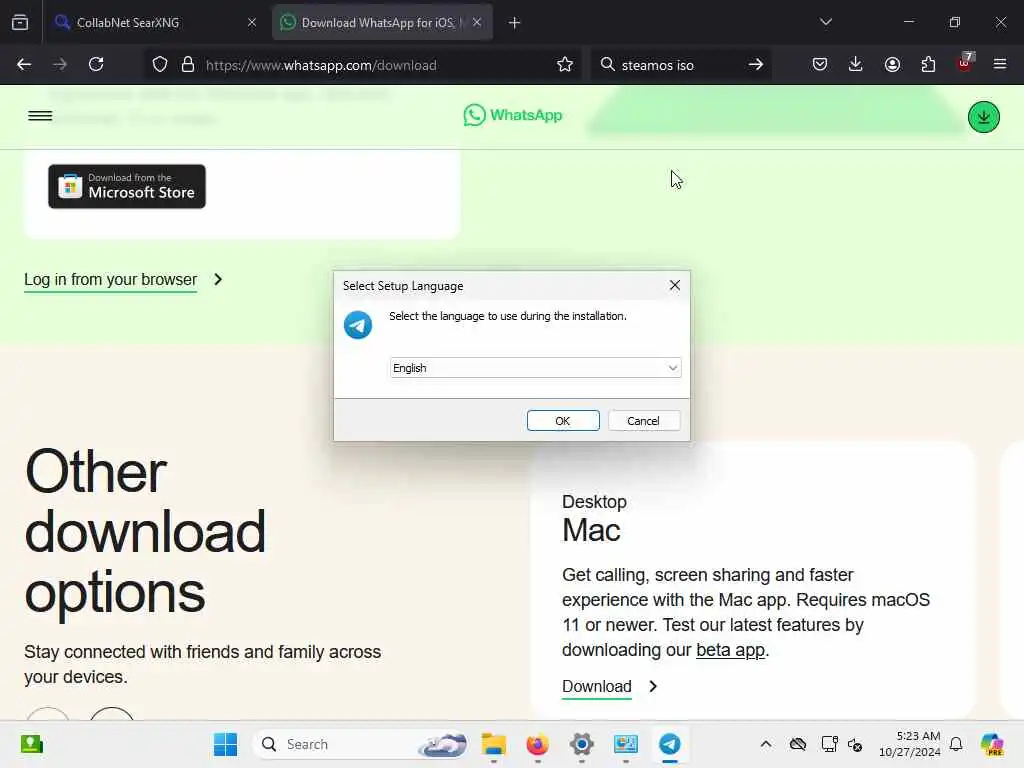Open the Control Panel taskbar icon
Image resolution: width=1024 pixels, height=768 pixels.
(x=626, y=744)
